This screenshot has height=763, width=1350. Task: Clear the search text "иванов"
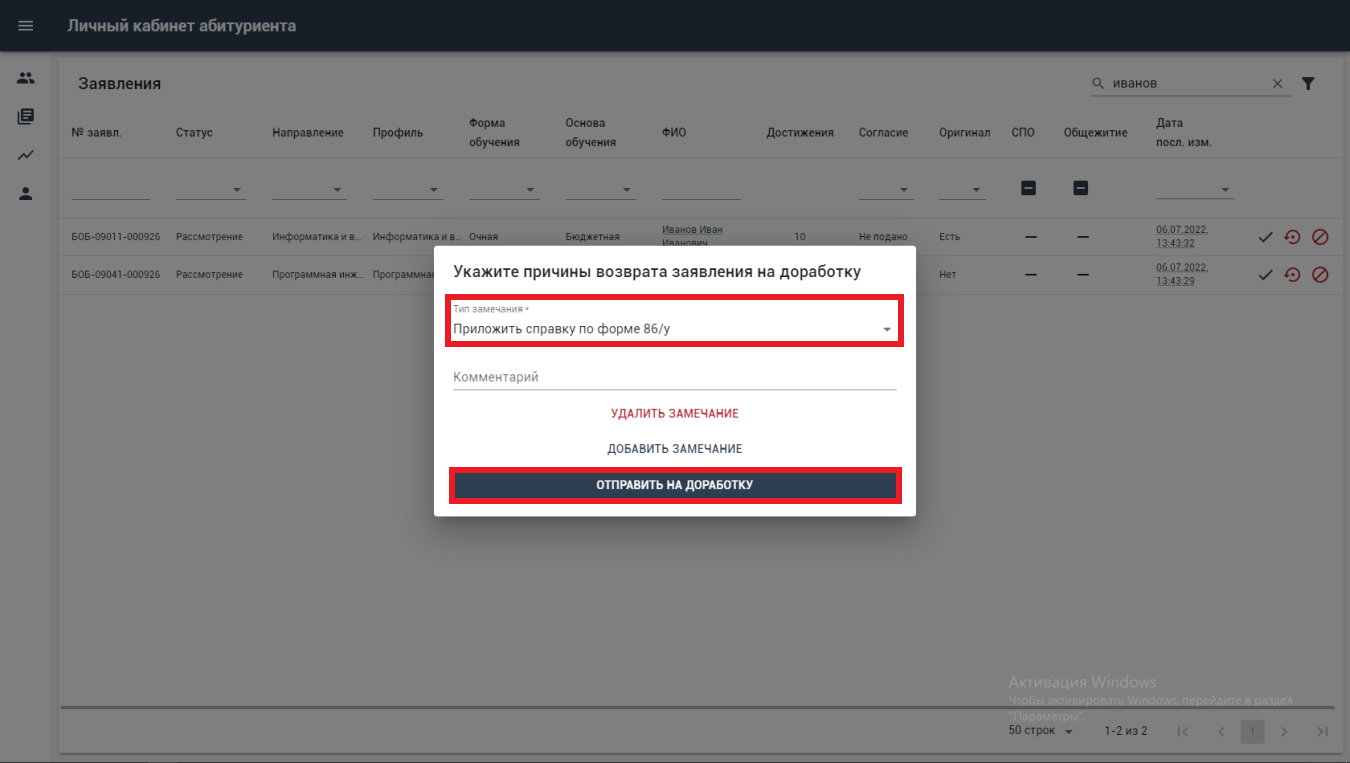(1277, 84)
